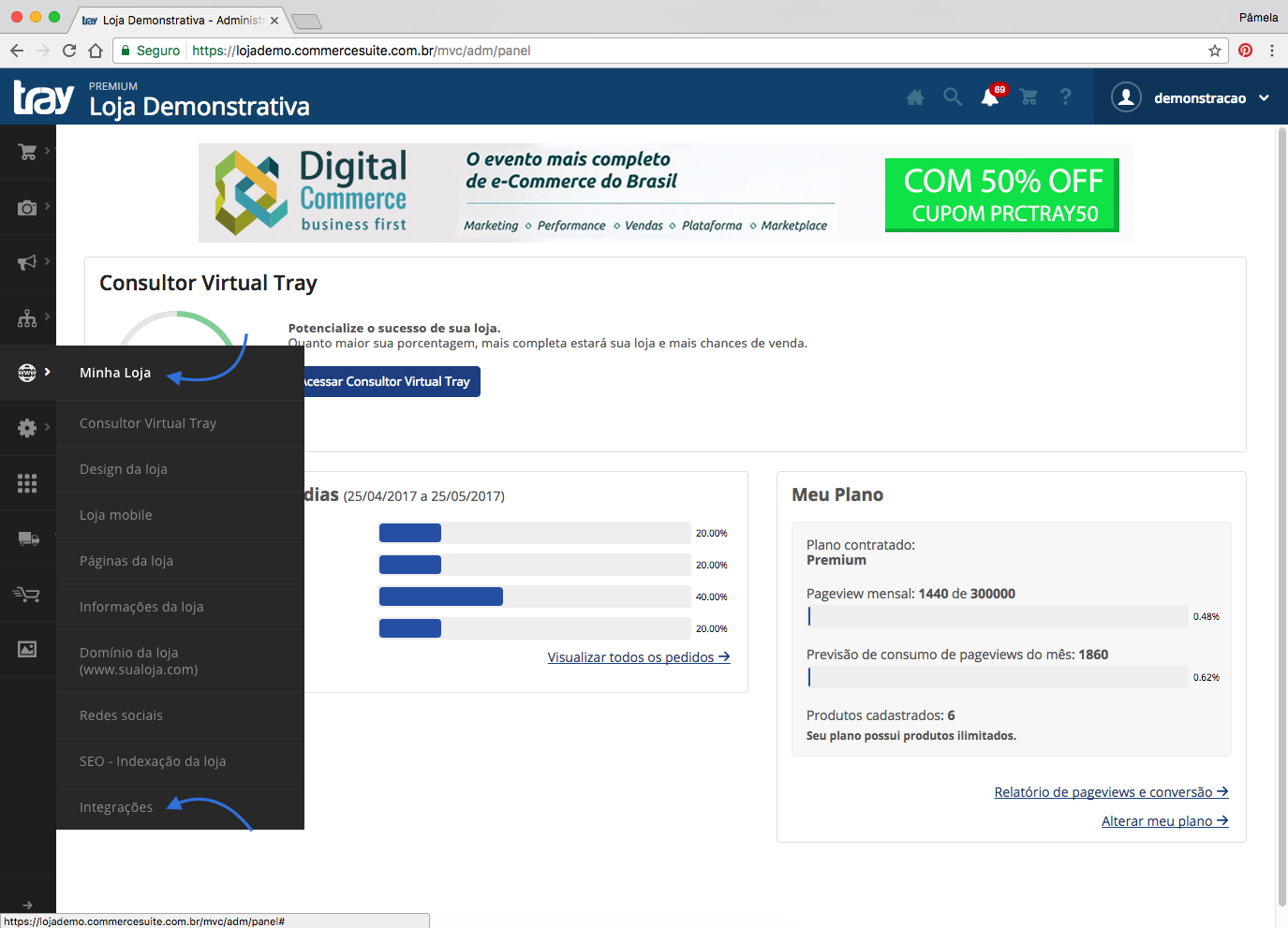Open the shopping cart sidebar icon
1288x928 pixels.
27,152
